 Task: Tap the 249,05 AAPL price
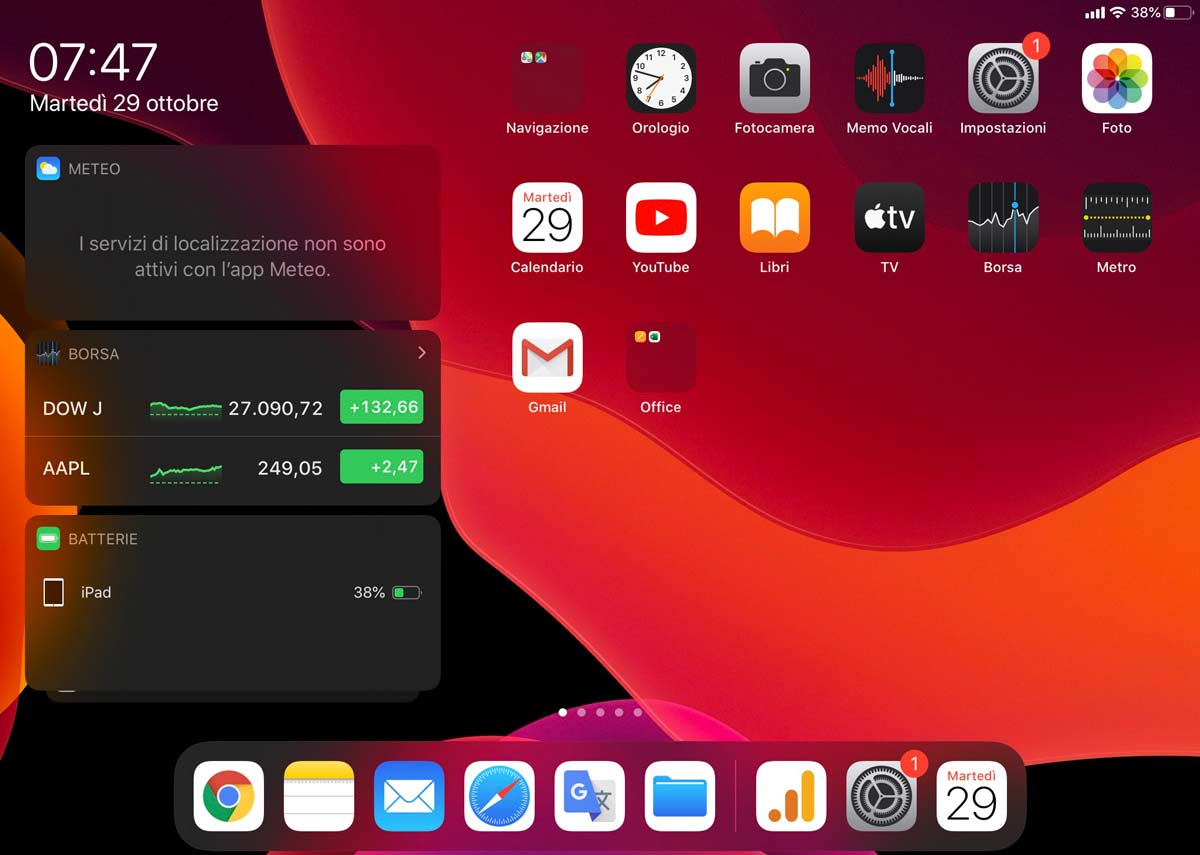click(289, 468)
